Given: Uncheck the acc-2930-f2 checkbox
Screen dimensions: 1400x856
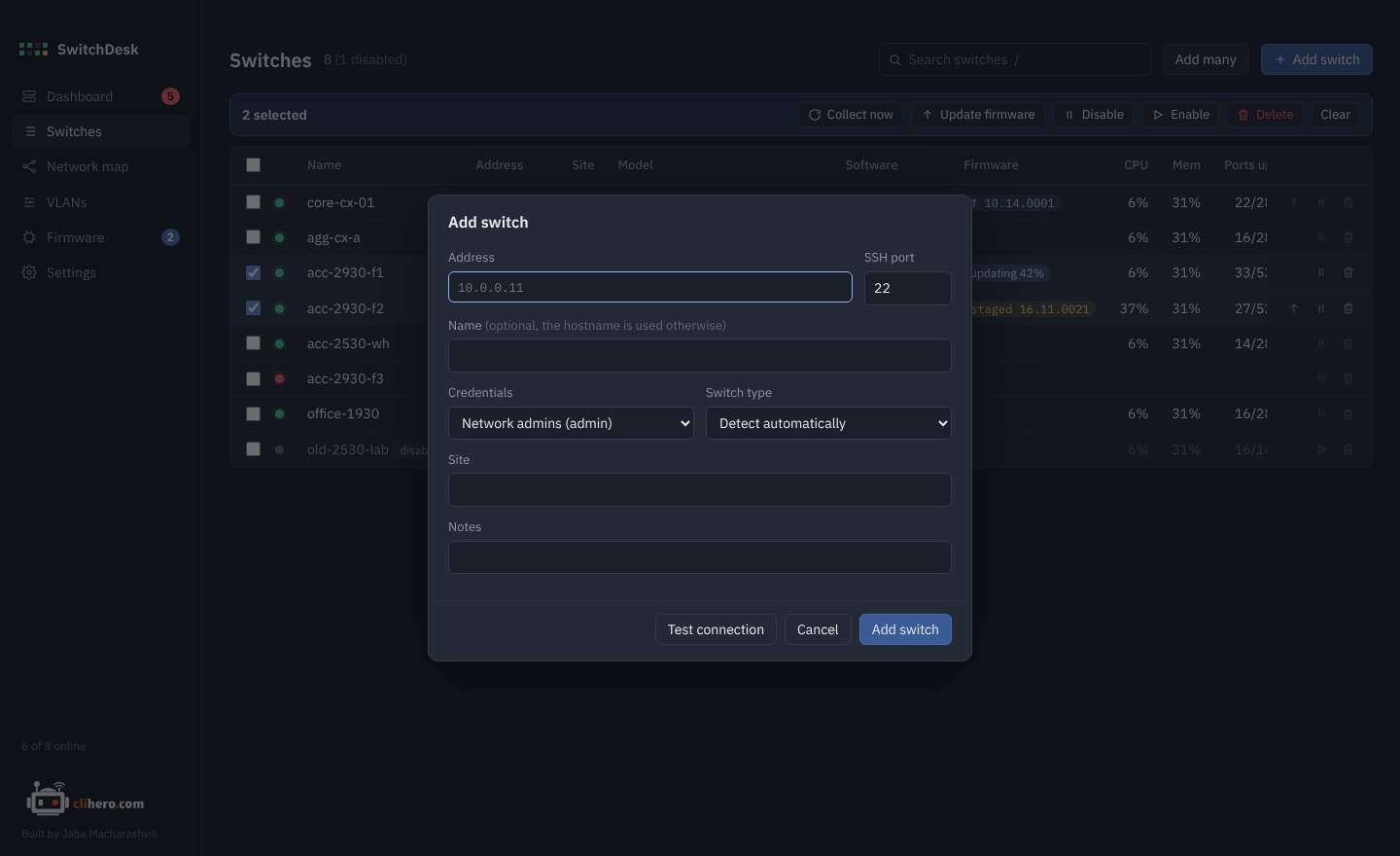Looking at the screenshot, I should (253, 308).
